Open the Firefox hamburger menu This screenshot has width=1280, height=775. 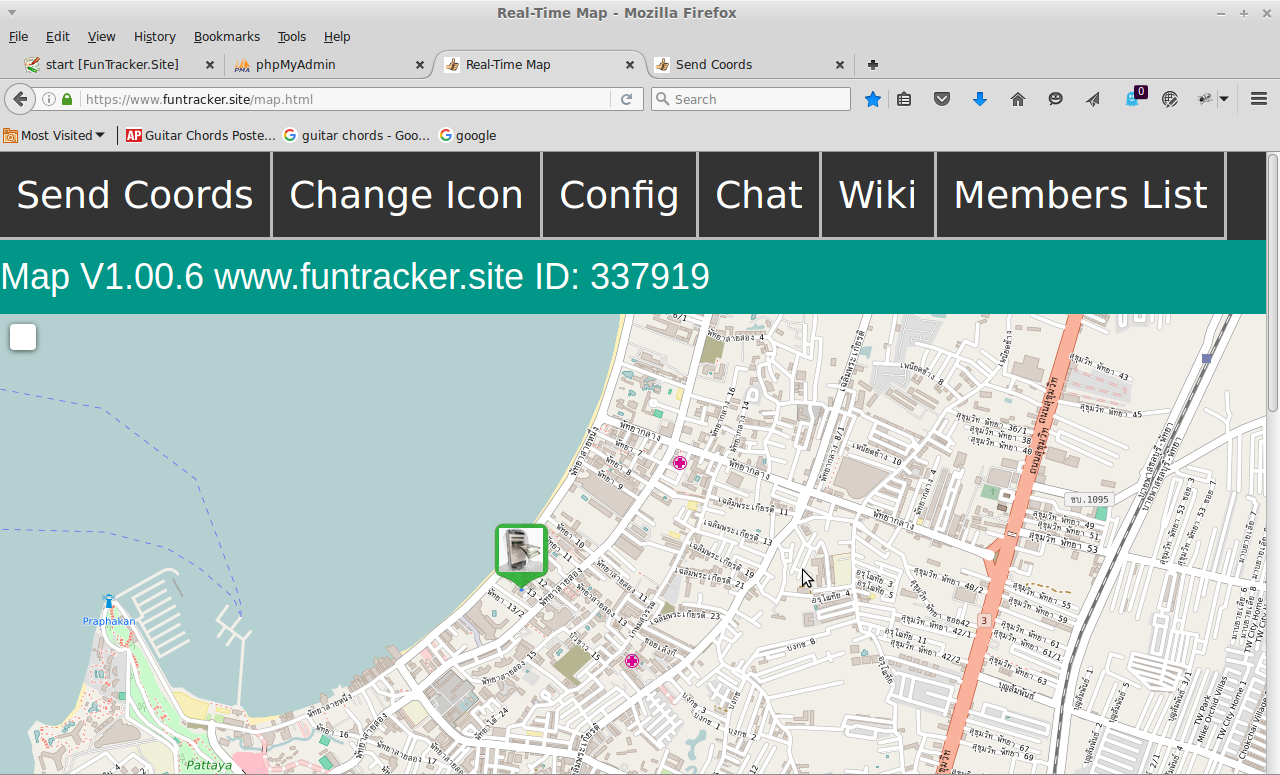click(1259, 99)
